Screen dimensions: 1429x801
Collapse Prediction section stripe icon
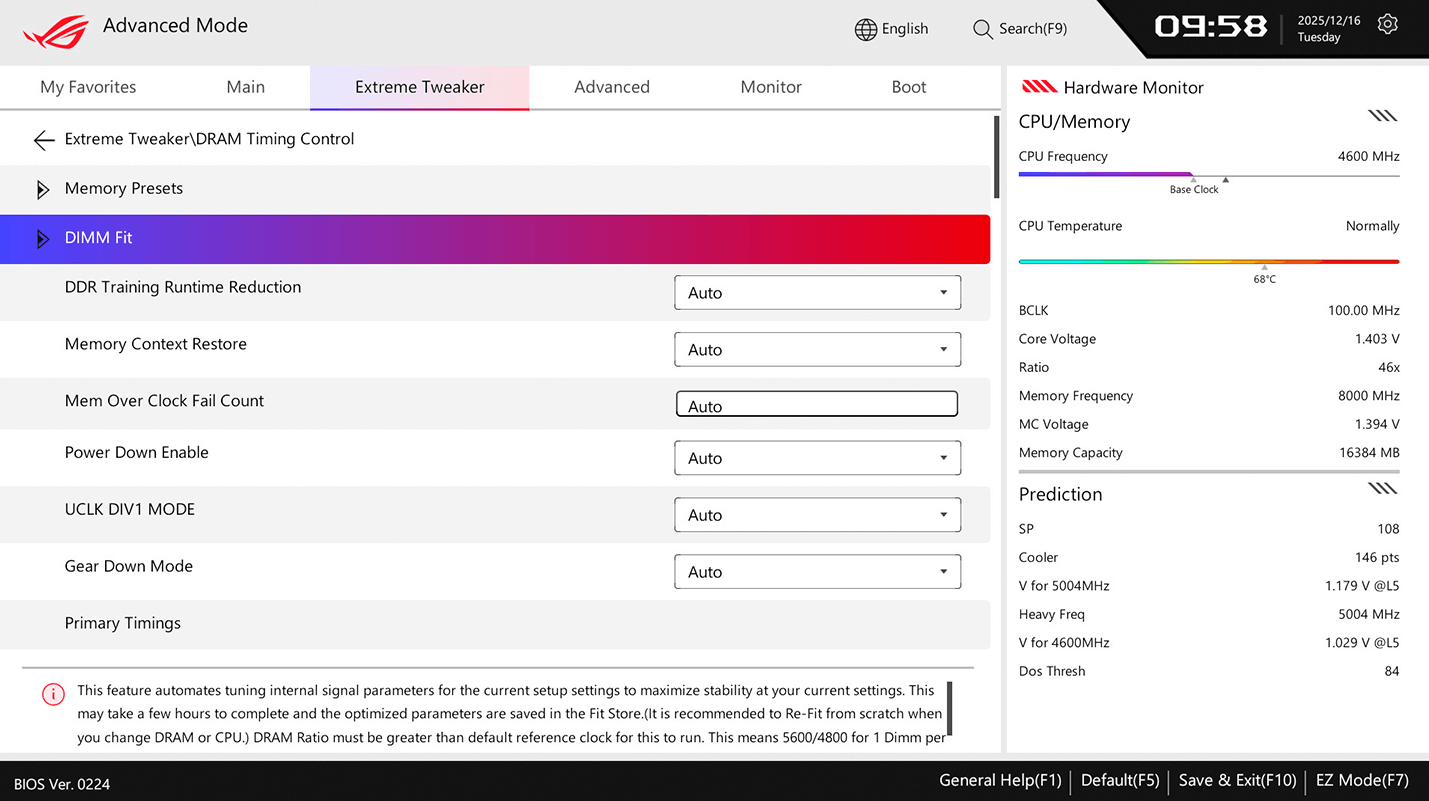pos(1382,489)
